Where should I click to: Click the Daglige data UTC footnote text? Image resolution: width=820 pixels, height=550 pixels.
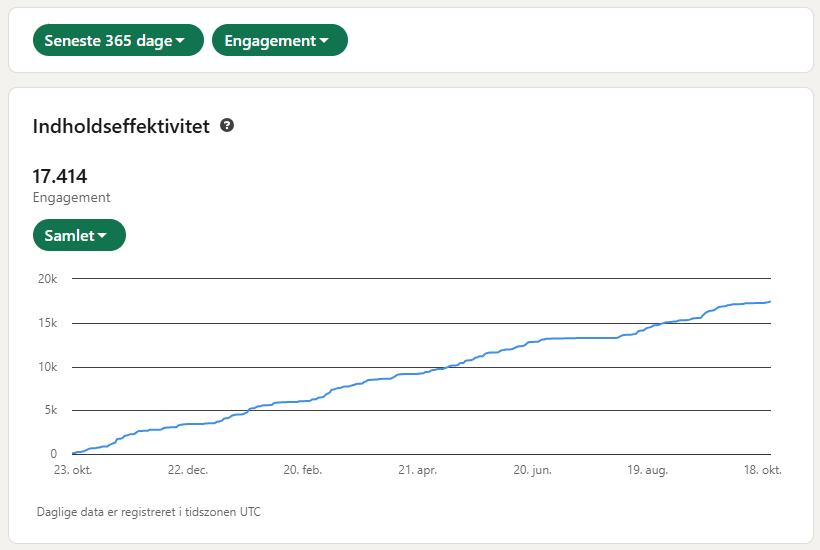[x=149, y=512]
